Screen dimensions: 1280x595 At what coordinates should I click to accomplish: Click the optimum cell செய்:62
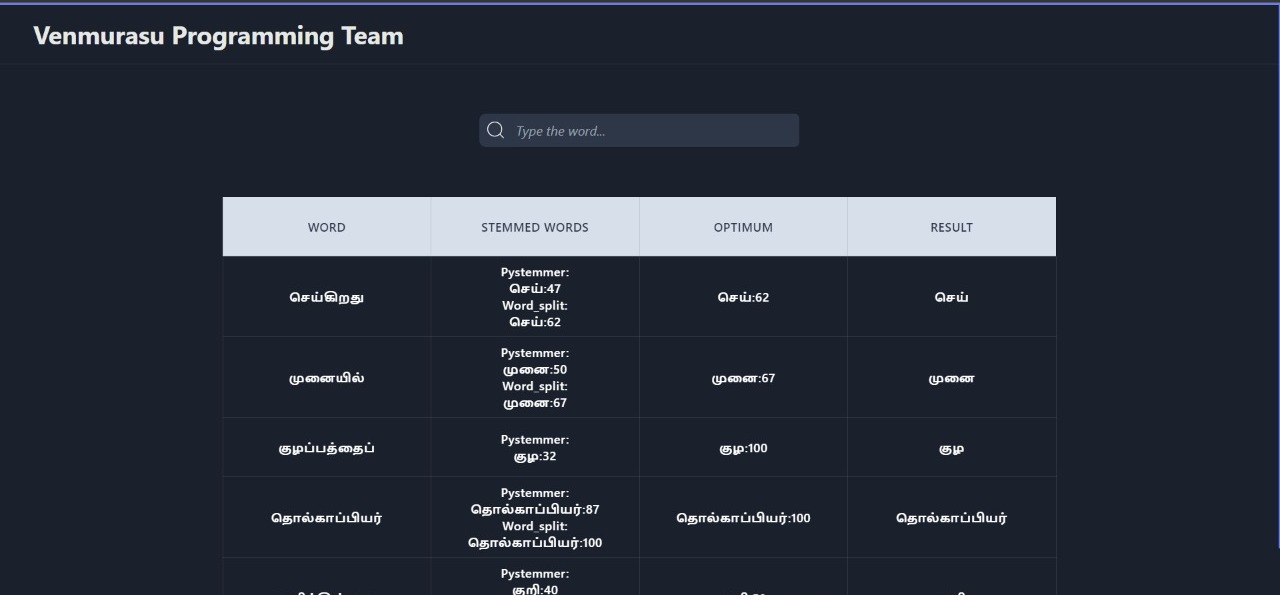(x=743, y=297)
